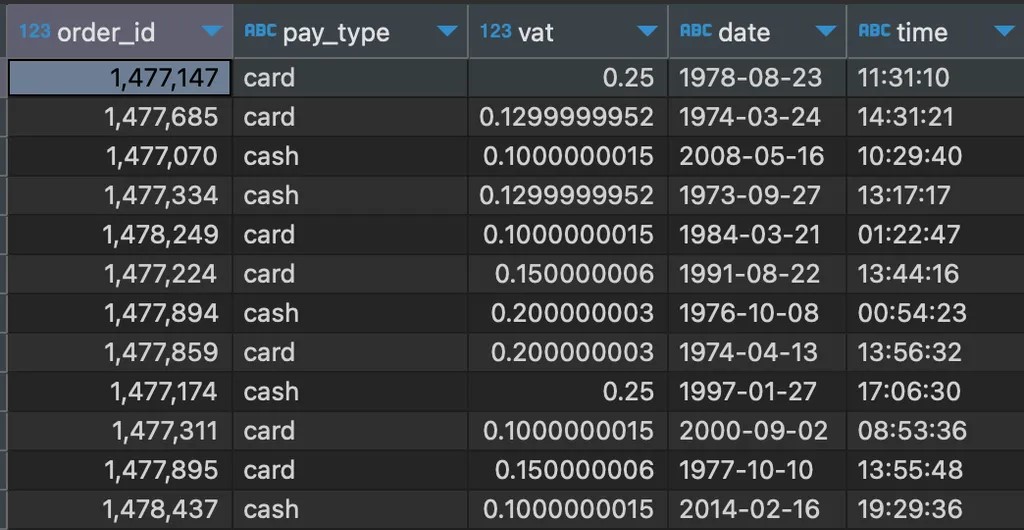Select the time cell 19:29:36

click(x=935, y=508)
